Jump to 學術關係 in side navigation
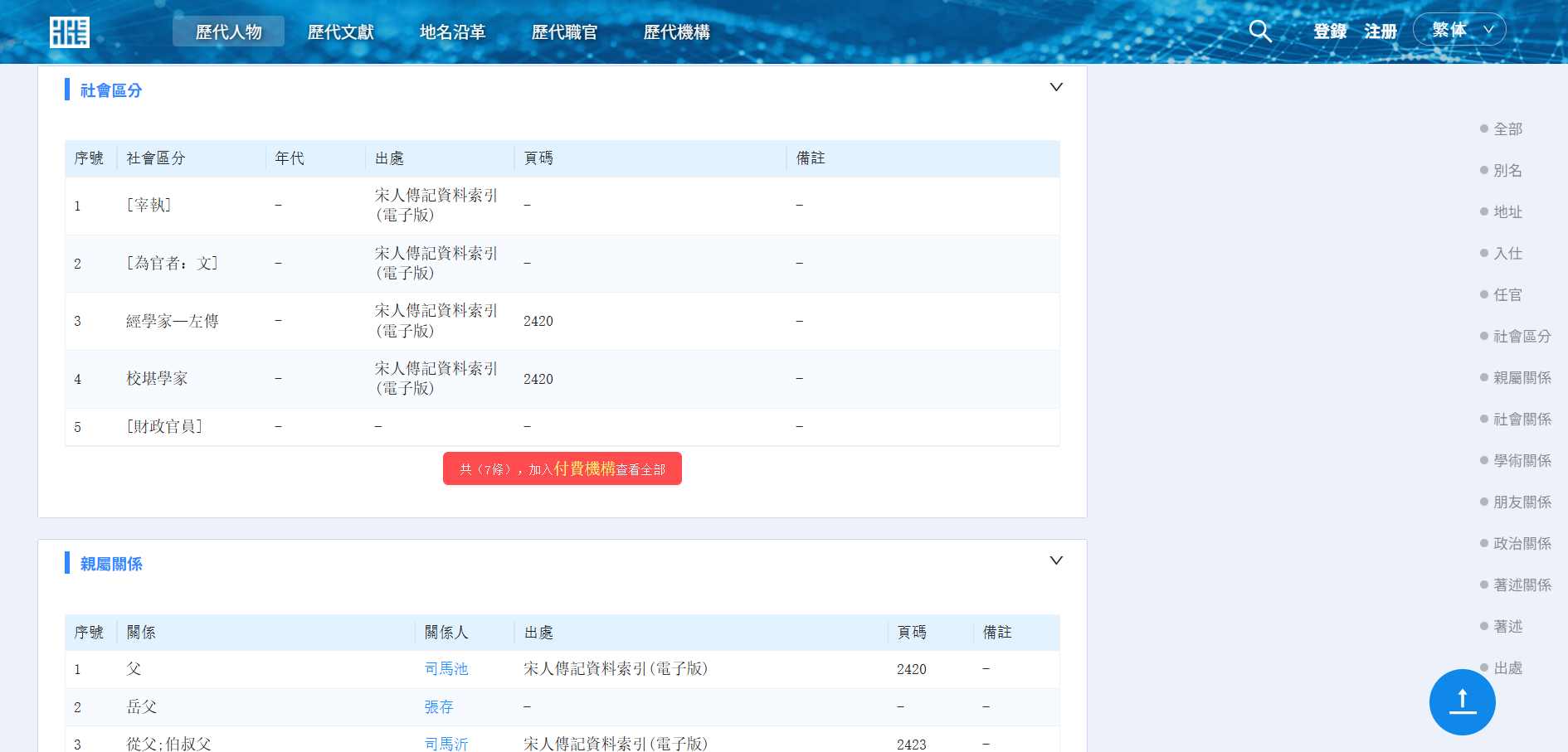This screenshot has width=1568, height=752. 1522,461
